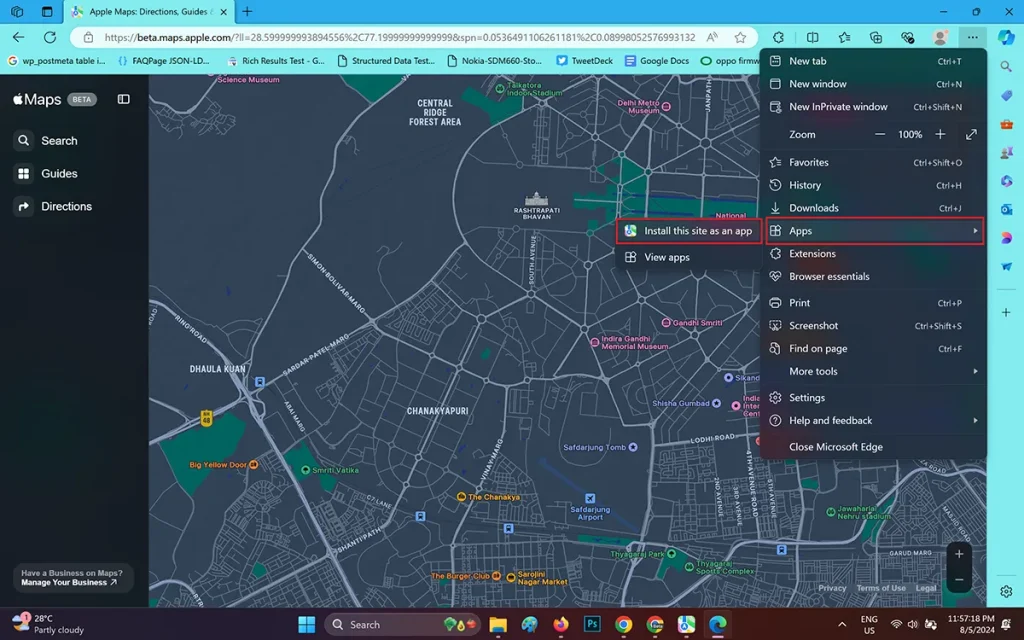Open the Outlook icon in Edge sidebar
This screenshot has height=640, width=1024.
[1006, 209]
